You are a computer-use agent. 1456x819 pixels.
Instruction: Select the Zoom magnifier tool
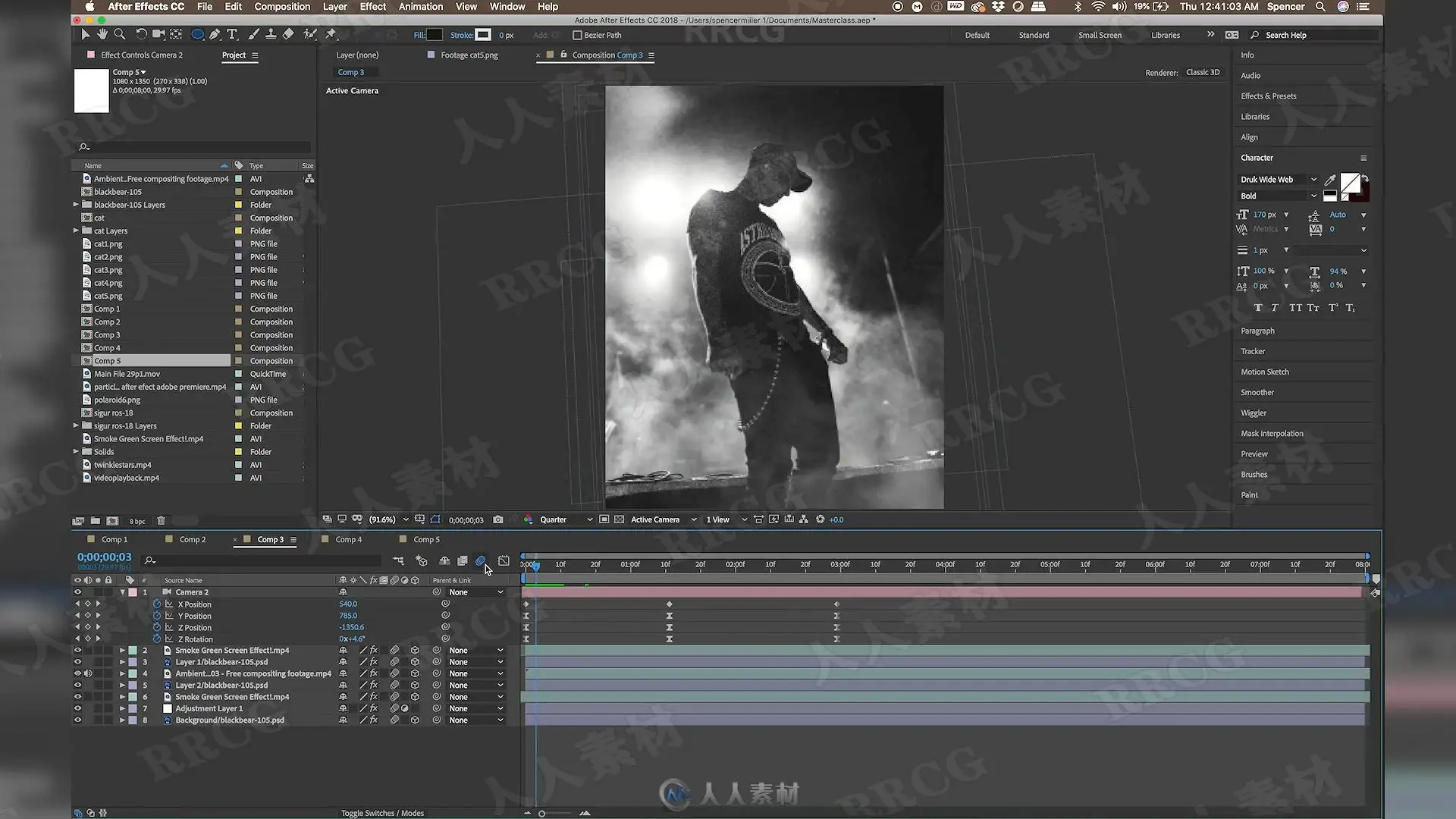(x=119, y=34)
